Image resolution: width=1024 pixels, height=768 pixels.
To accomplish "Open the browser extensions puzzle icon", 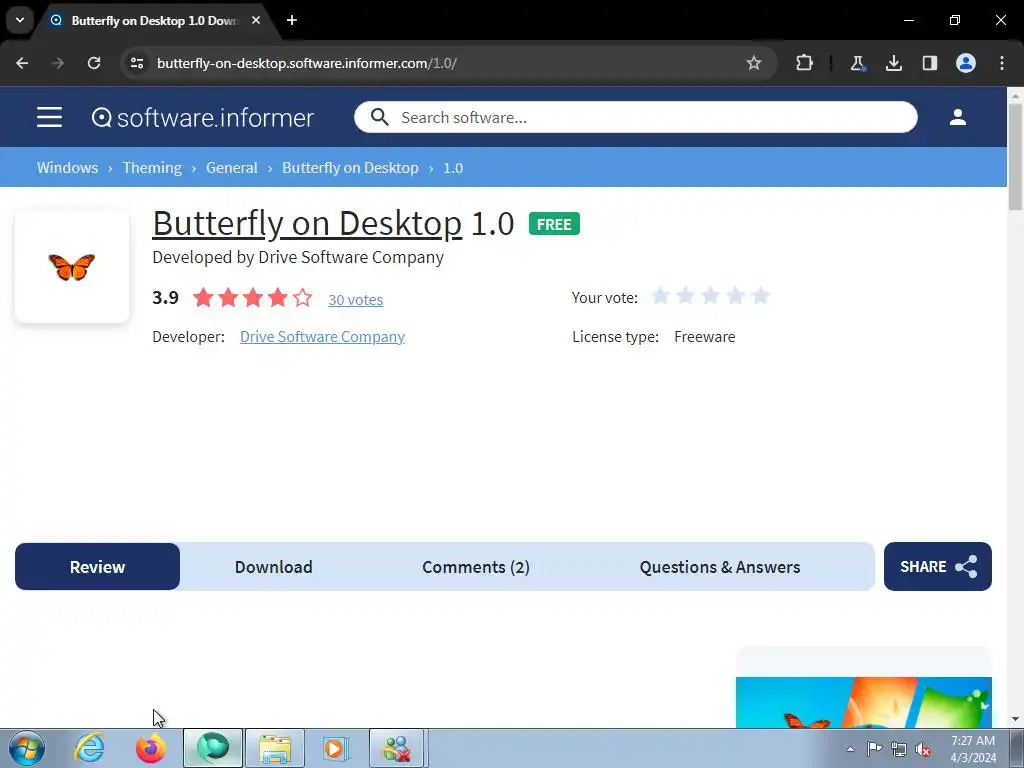I will pyautogui.click(x=805, y=63).
